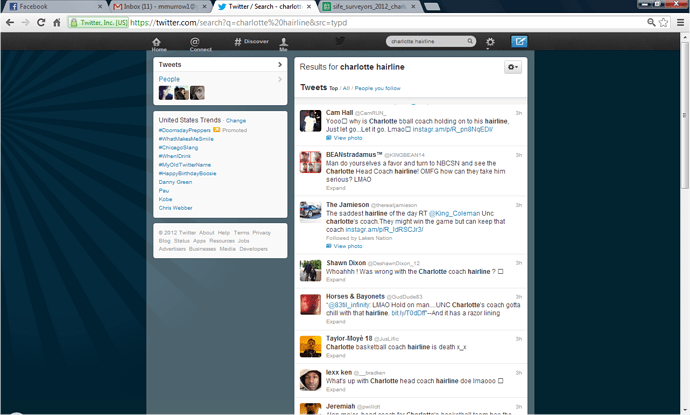Open @King_Coleman mention link
Screen dimensions: 690x415
point(455,213)
